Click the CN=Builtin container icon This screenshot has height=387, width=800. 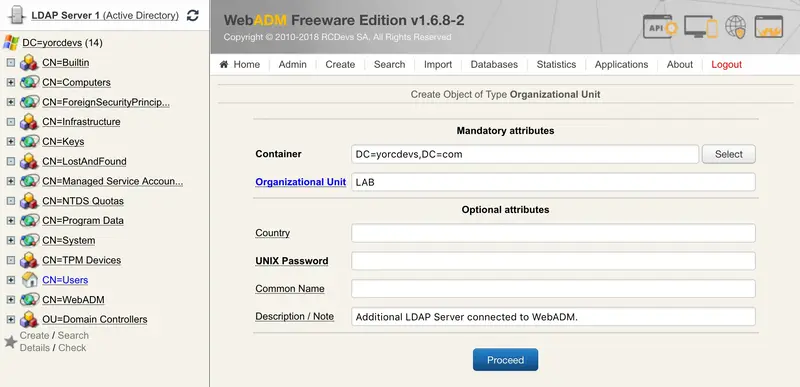29,63
